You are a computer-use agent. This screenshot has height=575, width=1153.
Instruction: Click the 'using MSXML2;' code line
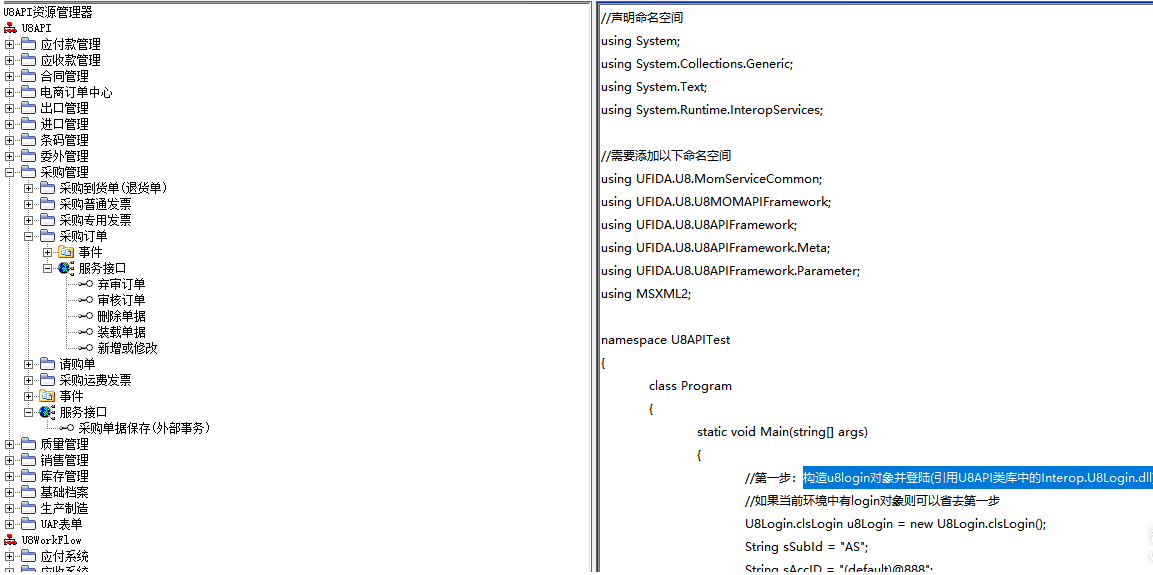click(x=646, y=294)
